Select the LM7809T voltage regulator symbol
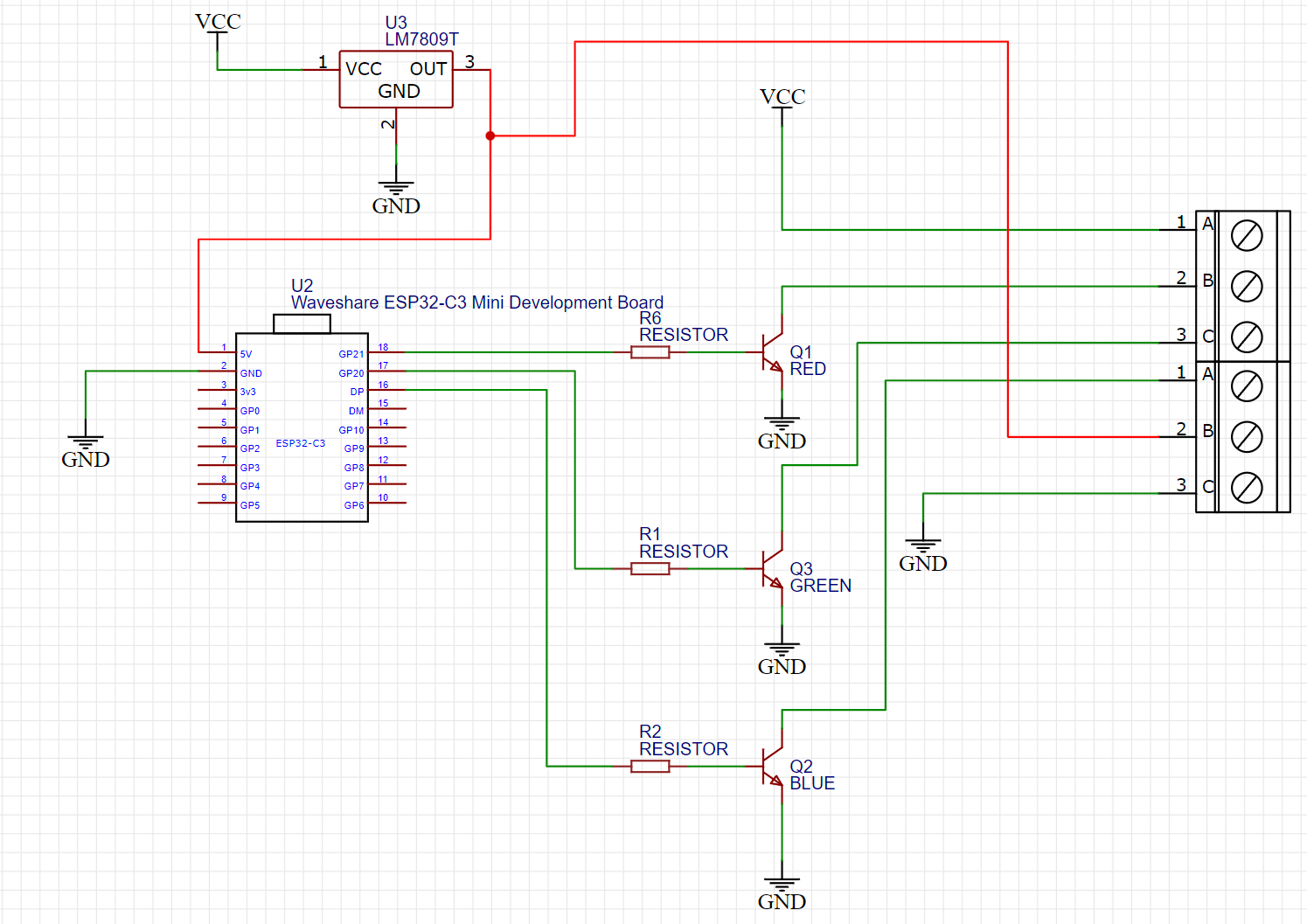This screenshot has height=924, width=1307. coord(395,79)
